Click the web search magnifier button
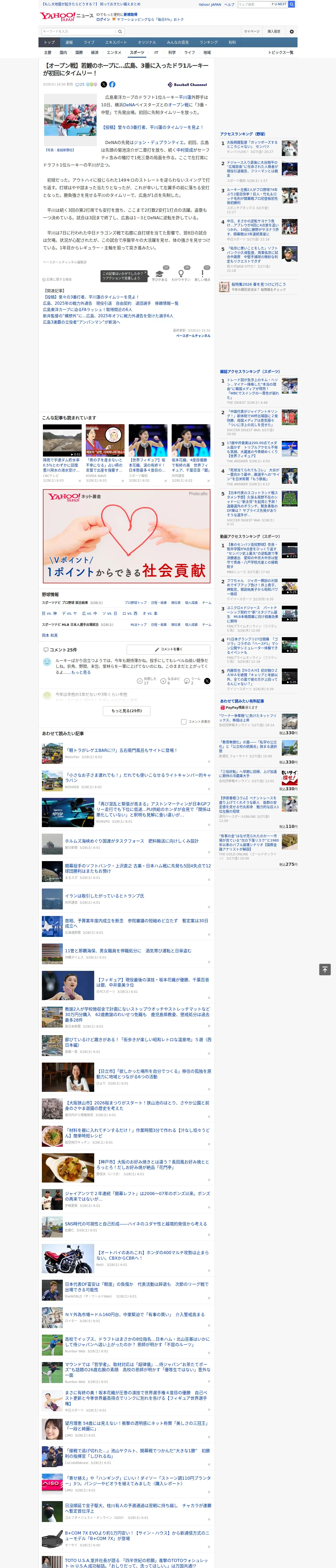 (x=292, y=4)
